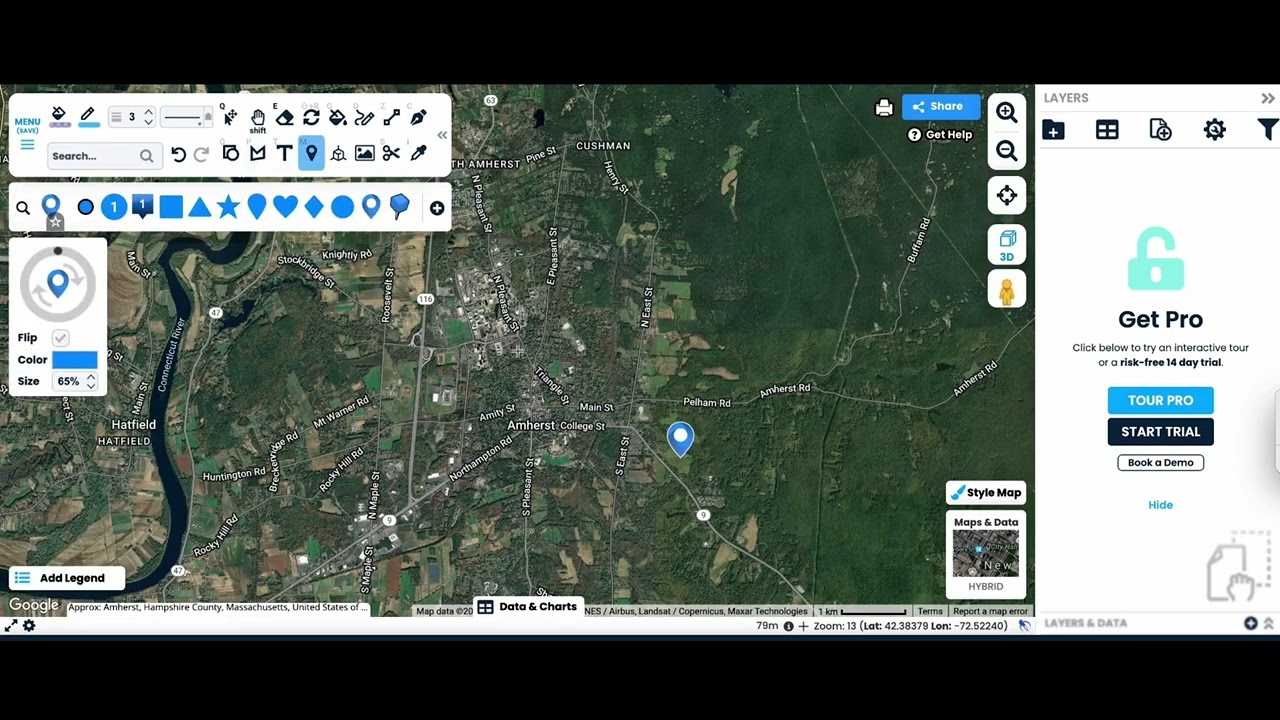Choose the diamond marker shape

click(314, 207)
